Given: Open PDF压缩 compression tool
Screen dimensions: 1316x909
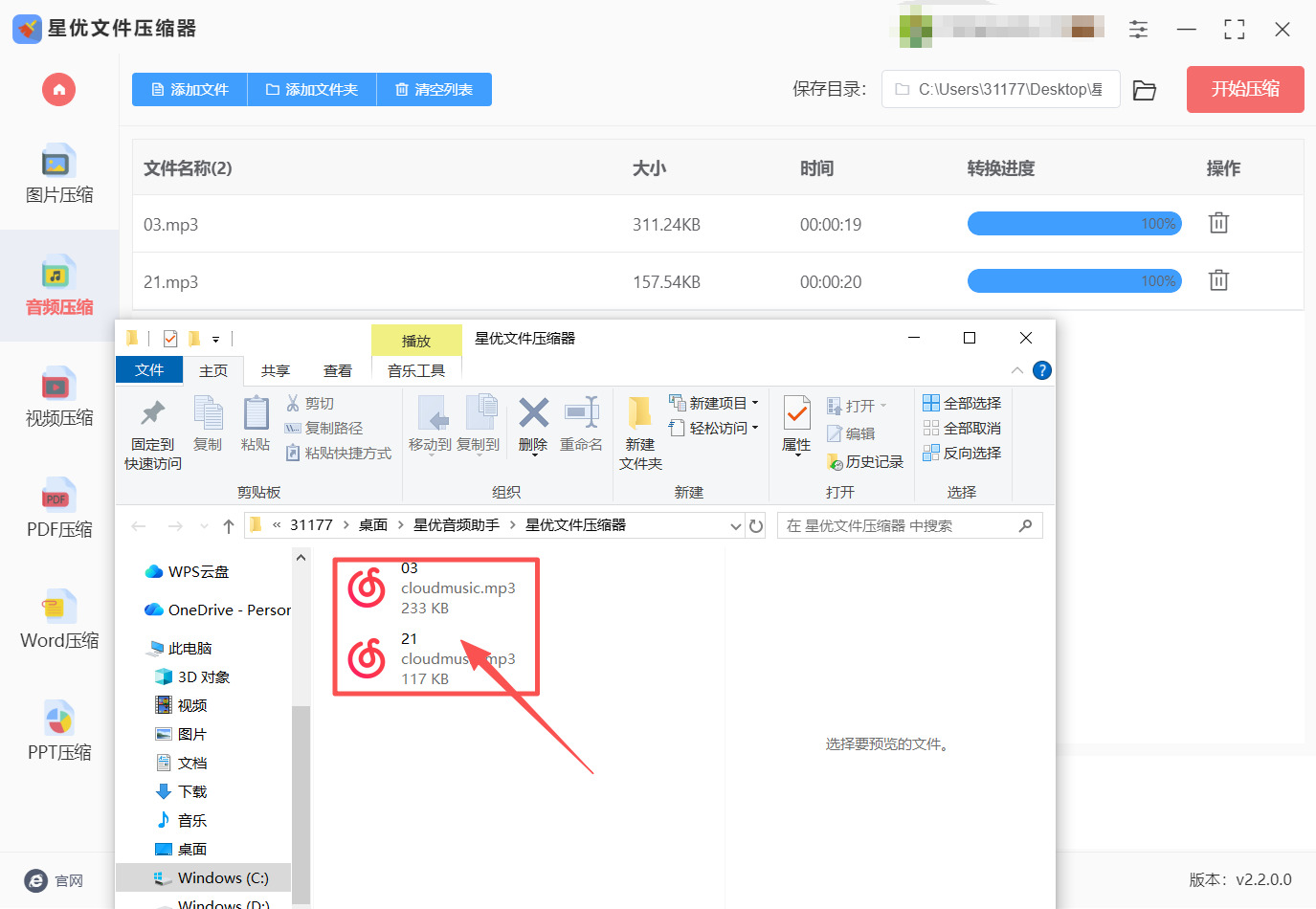Looking at the screenshot, I should [59, 509].
